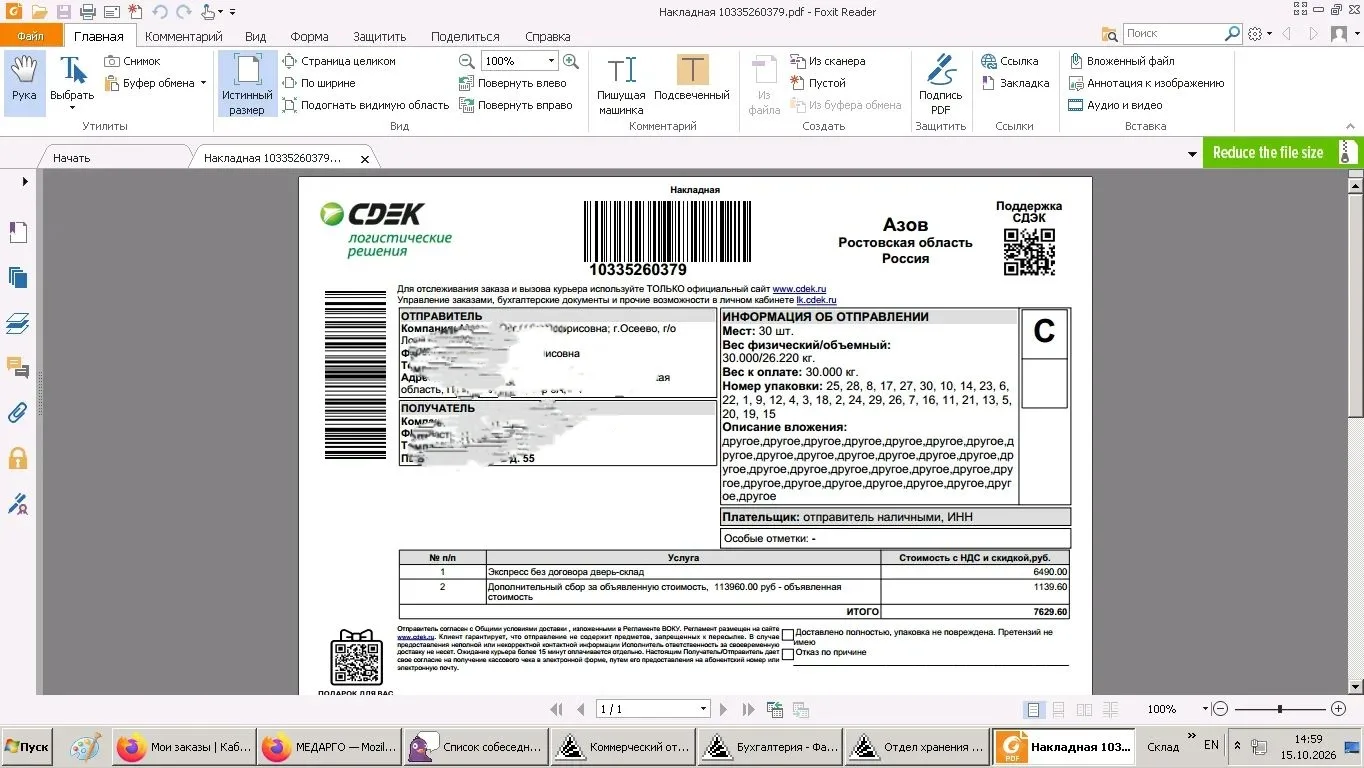Open the tab list dropdown arrow

(x=1192, y=154)
